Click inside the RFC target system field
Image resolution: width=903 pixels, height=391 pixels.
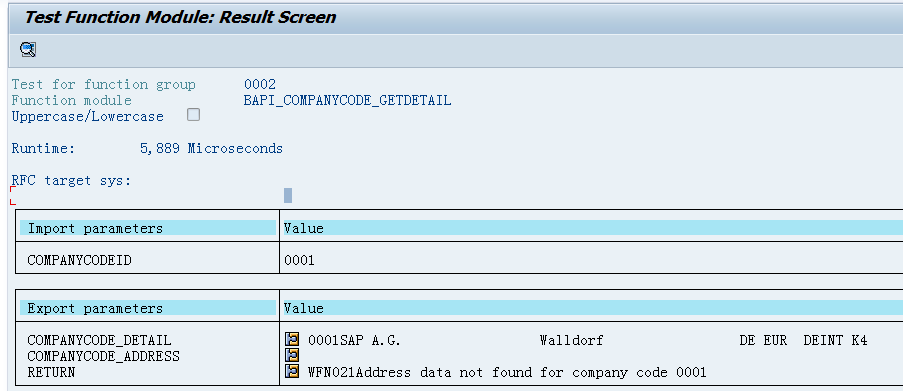pyautogui.click(x=288, y=196)
